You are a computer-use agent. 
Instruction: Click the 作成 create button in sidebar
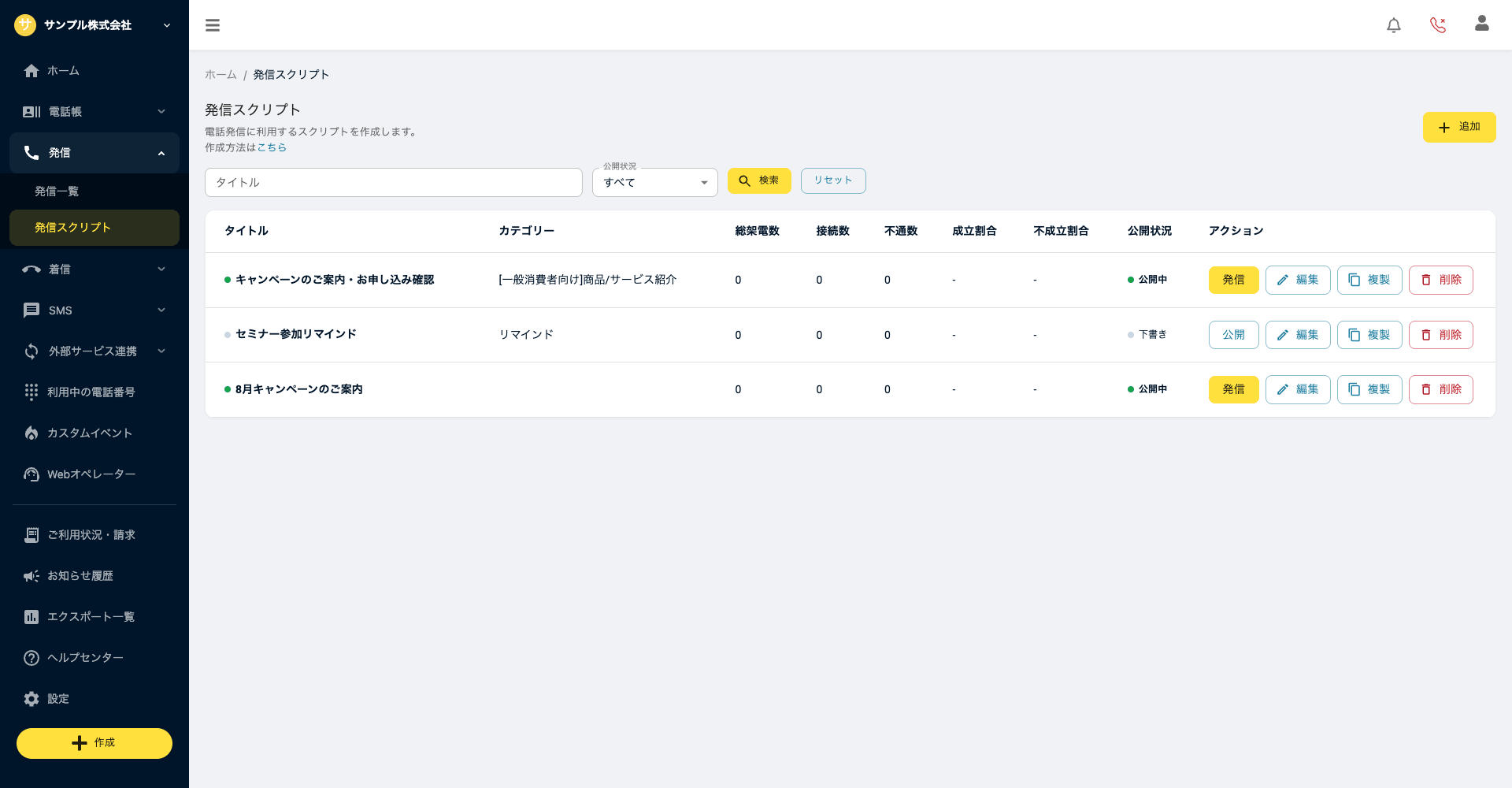94,743
